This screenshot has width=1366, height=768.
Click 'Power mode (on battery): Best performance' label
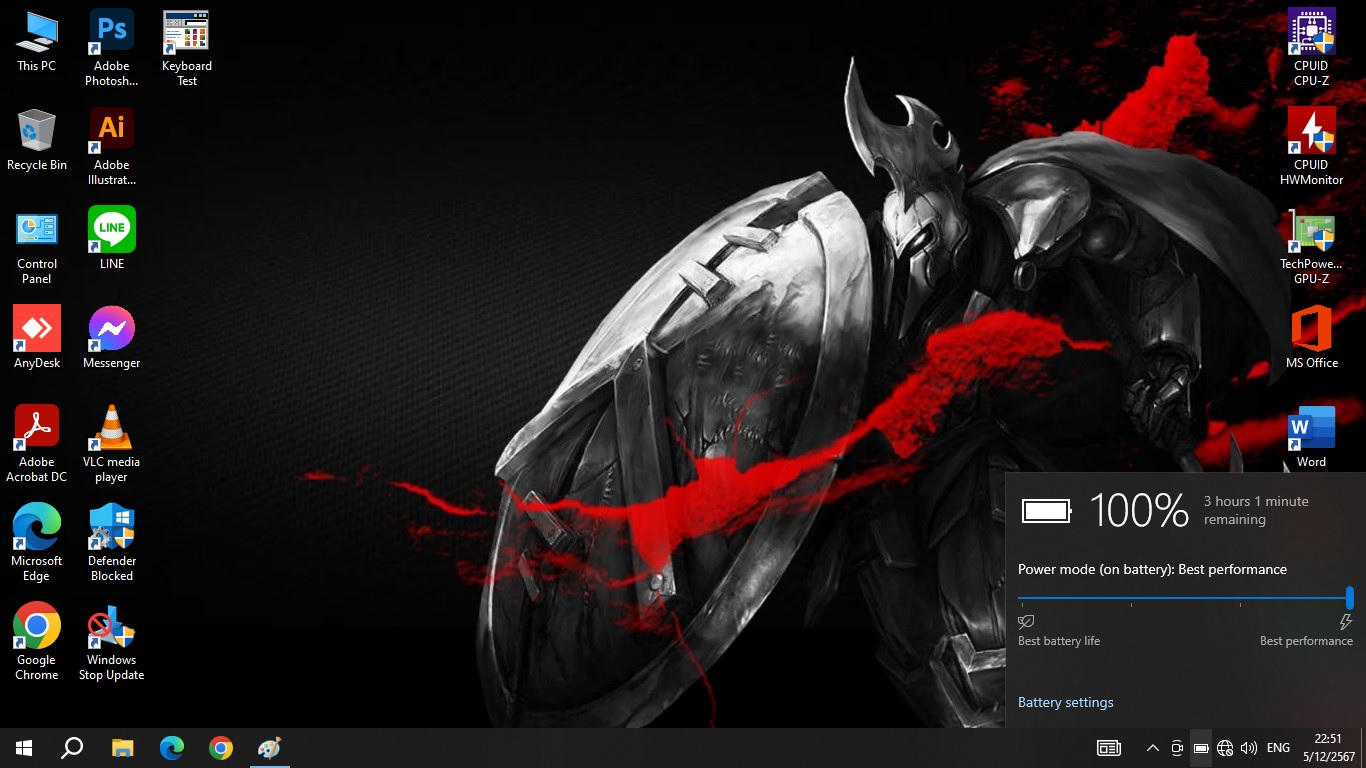[x=1152, y=569]
